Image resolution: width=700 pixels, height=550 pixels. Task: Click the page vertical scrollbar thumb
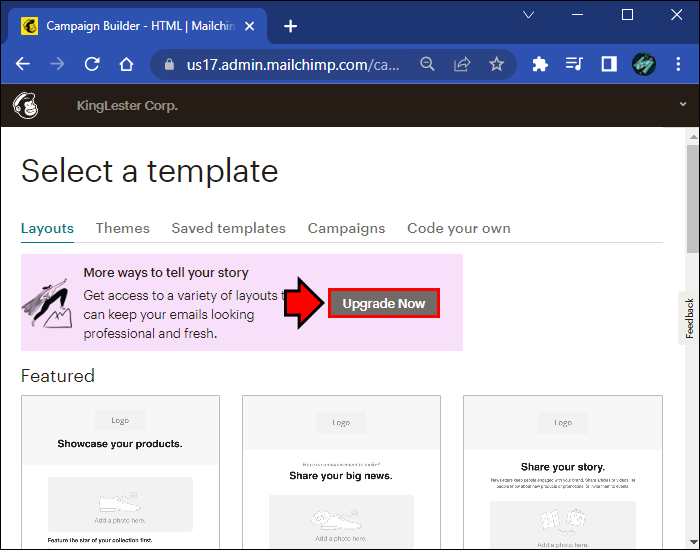(x=693, y=199)
